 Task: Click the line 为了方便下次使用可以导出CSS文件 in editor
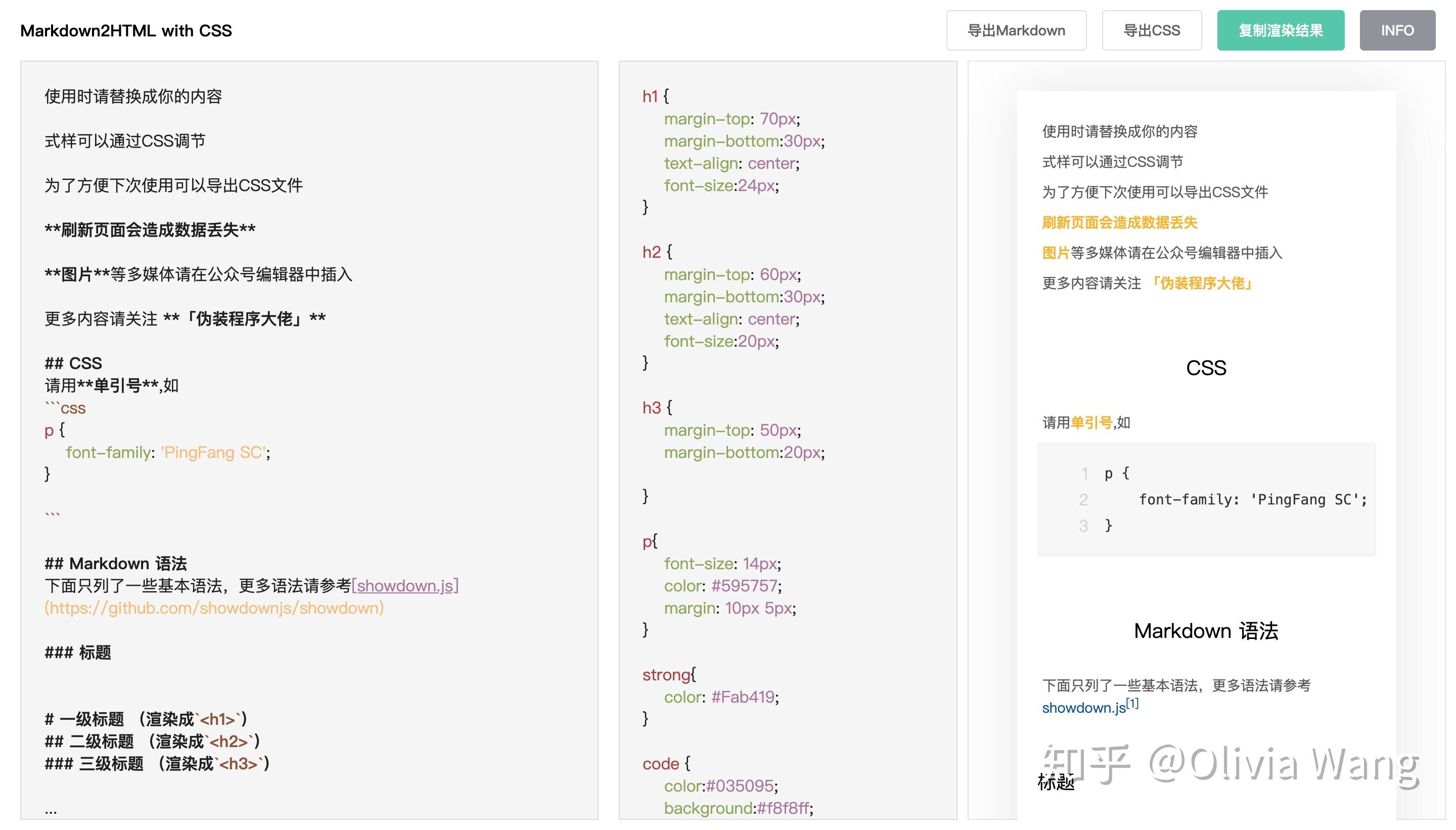(173, 186)
